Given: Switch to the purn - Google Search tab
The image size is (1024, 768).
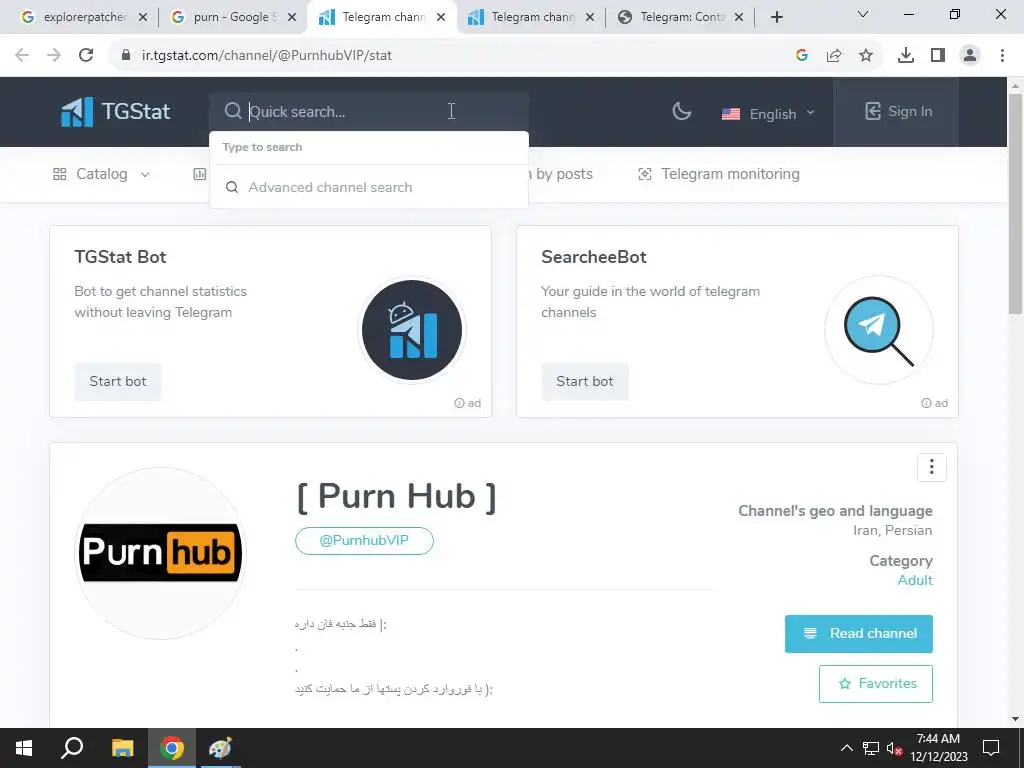Looking at the screenshot, I should (x=232, y=17).
